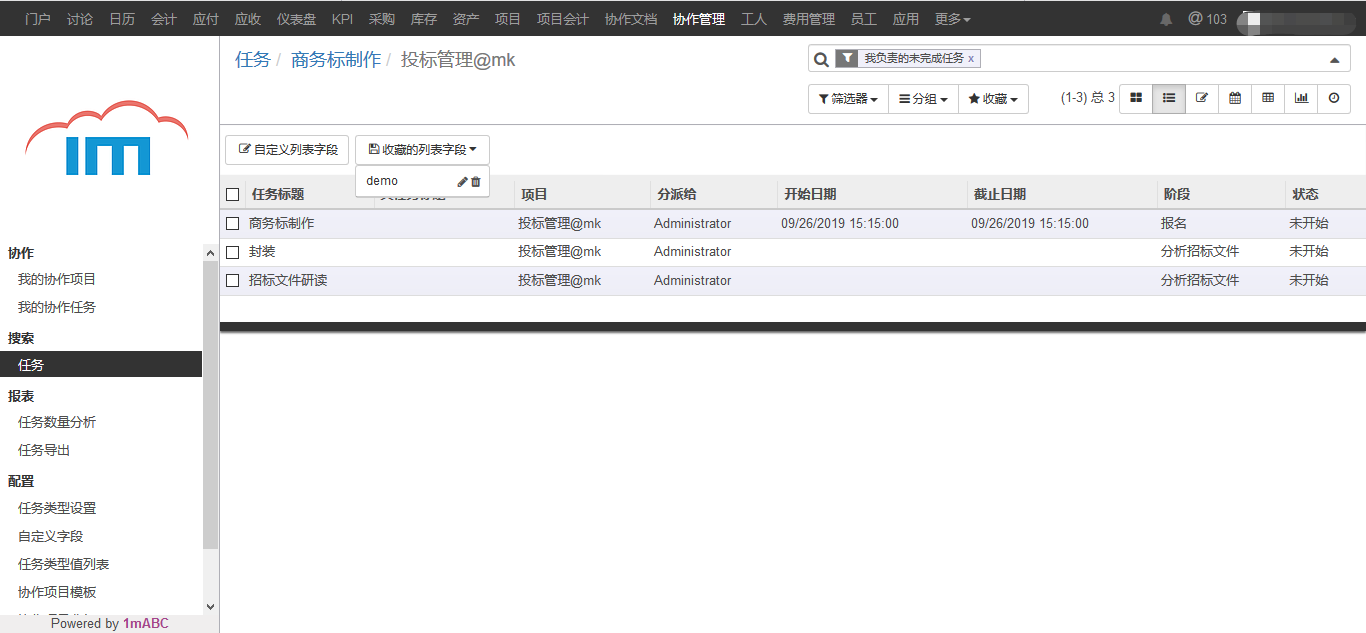The height and width of the screenshot is (633, 1366).
Task: Open 讨论 in top menu
Action: 80,19
